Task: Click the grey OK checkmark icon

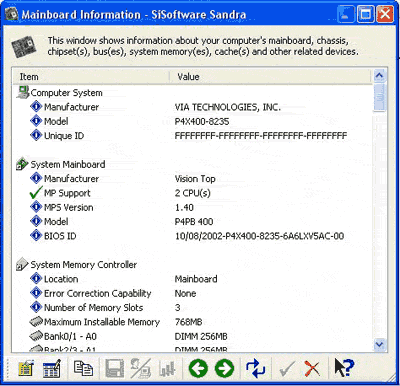Action: click(287, 369)
